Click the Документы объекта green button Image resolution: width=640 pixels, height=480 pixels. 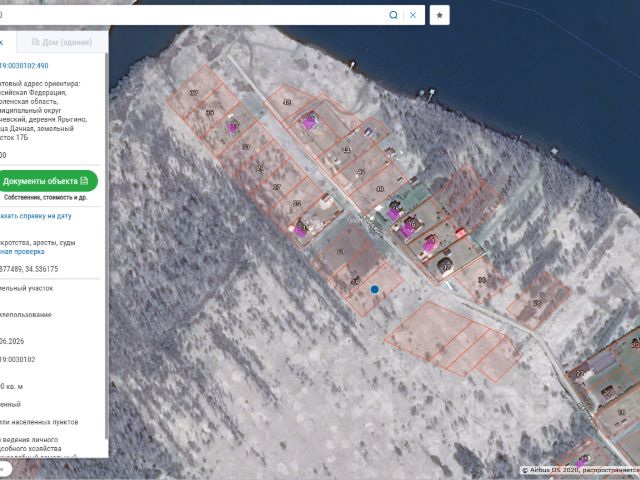(47, 181)
